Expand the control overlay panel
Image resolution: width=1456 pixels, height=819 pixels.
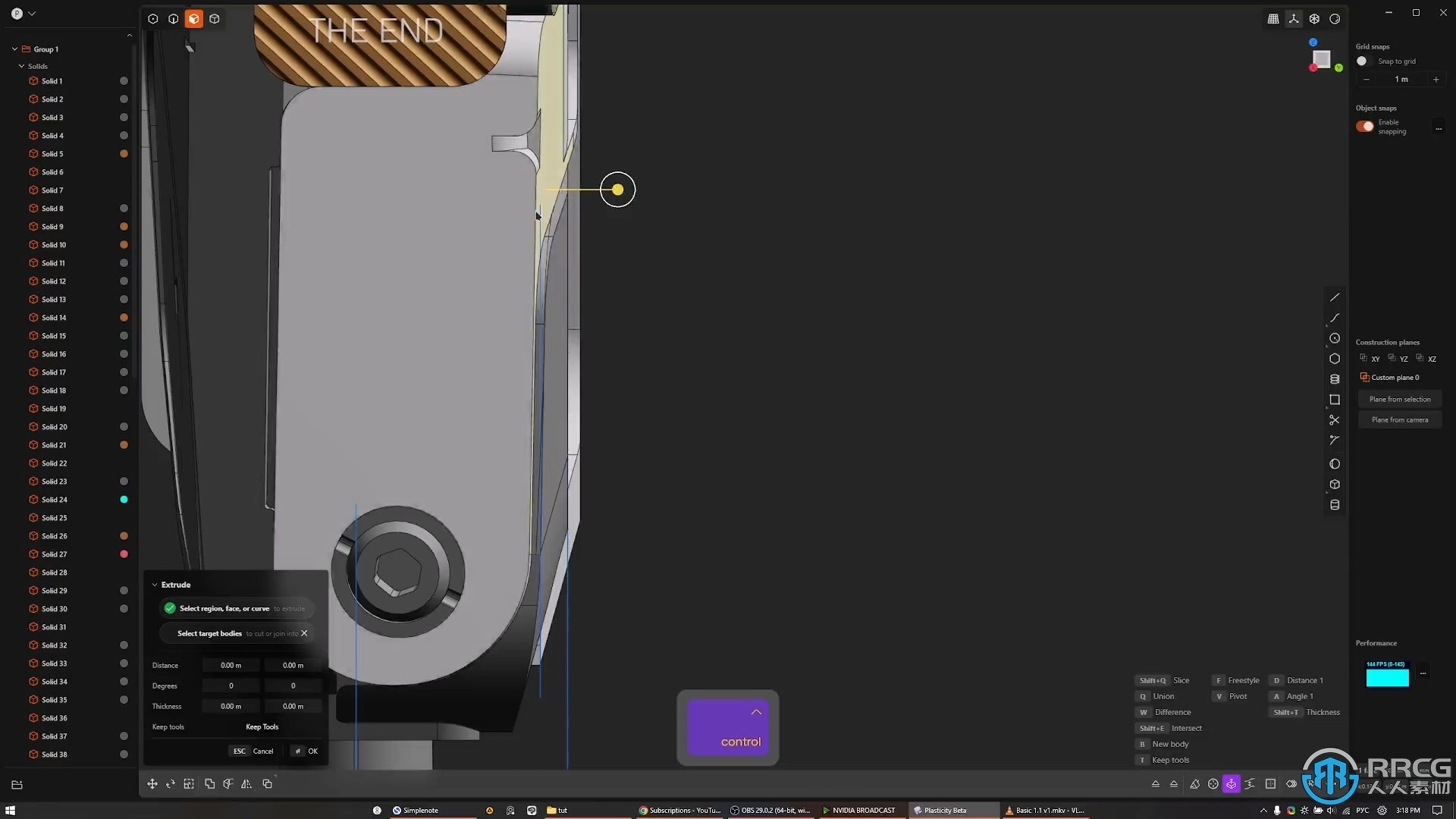point(757,710)
